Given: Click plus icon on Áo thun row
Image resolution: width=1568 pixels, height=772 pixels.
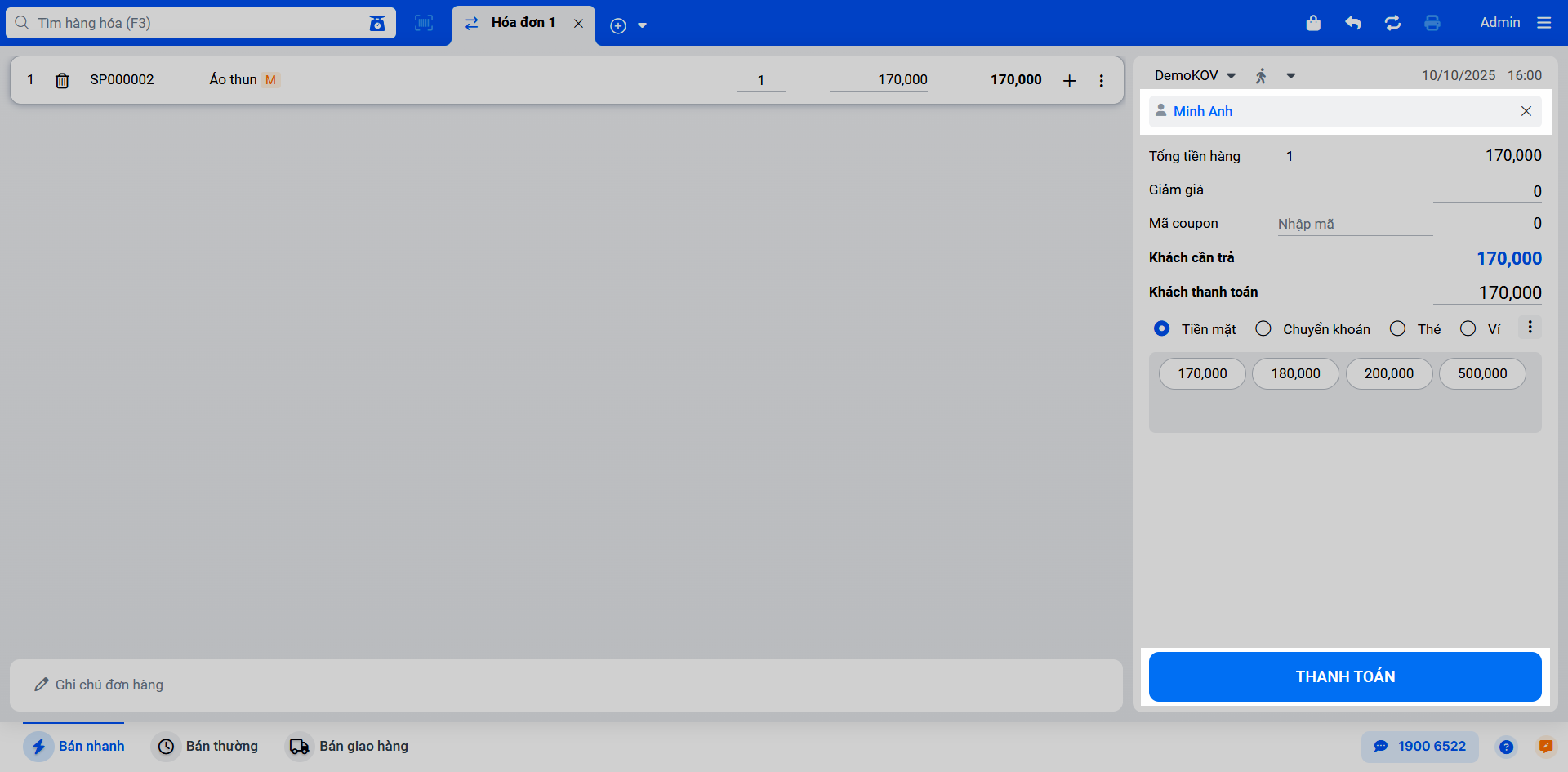Looking at the screenshot, I should pyautogui.click(x=1070, y=80).
